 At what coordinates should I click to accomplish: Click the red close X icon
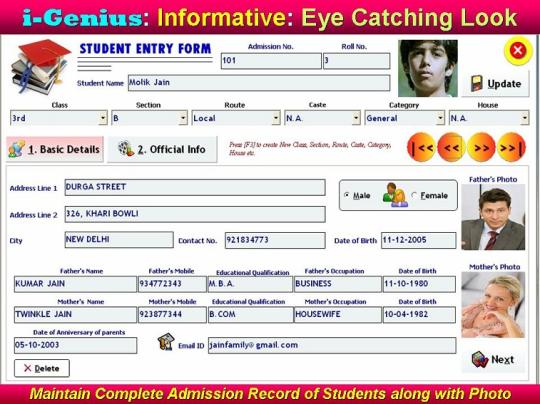[x=518, y=51]
